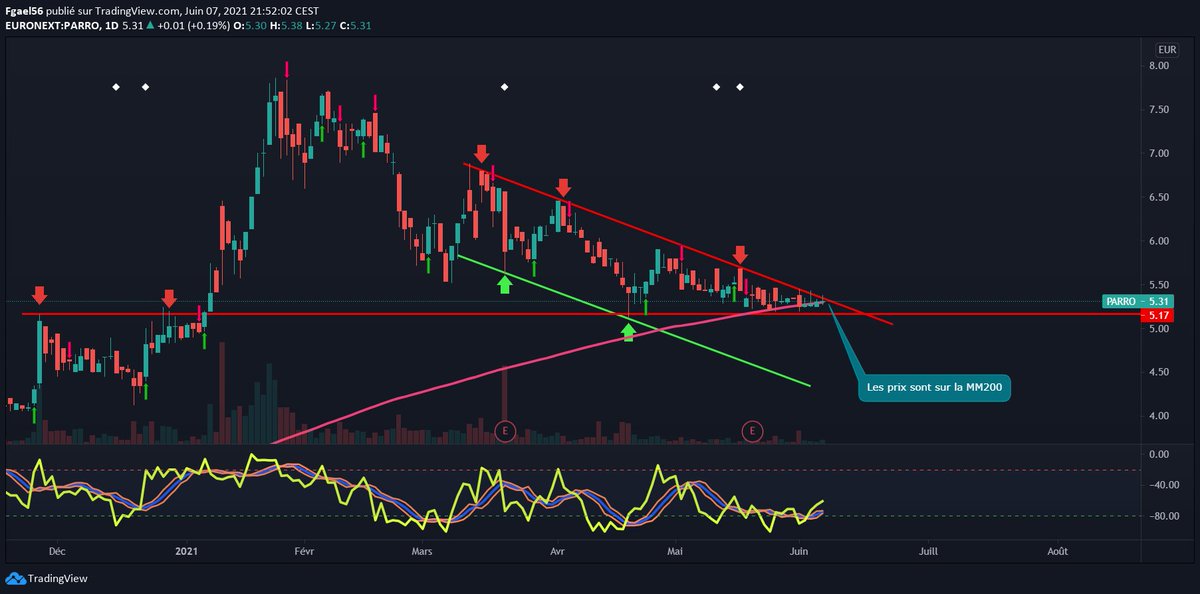The width and height of the screenshot is (1200, 594).
Task: Click the Juillet label on the time axis
Action: [x=928, y=551]
